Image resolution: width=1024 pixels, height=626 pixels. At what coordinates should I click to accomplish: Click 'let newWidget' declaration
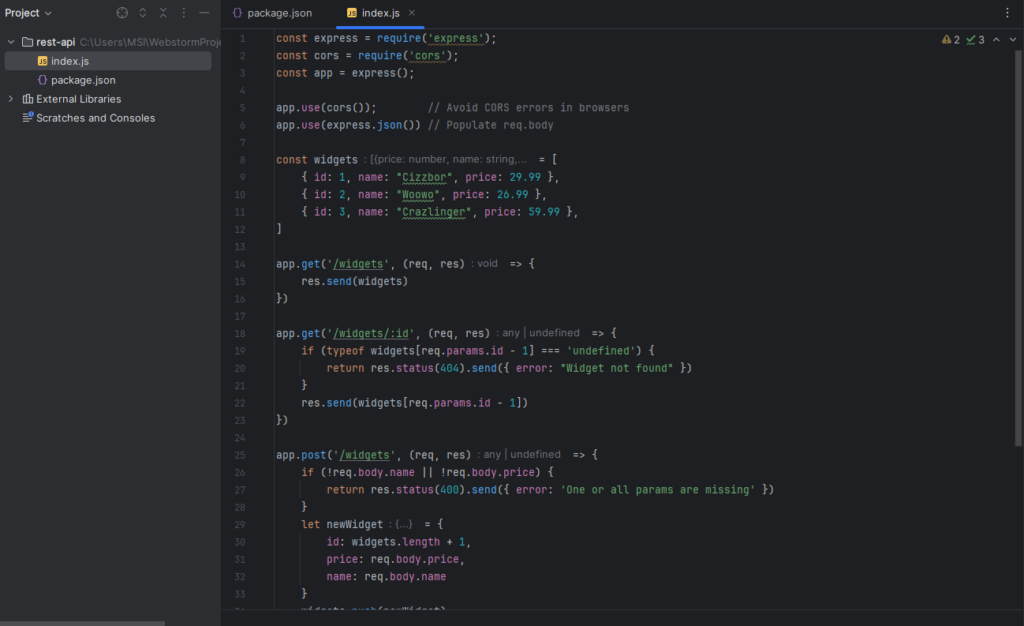pyautogui.click(x=342, y=524)
